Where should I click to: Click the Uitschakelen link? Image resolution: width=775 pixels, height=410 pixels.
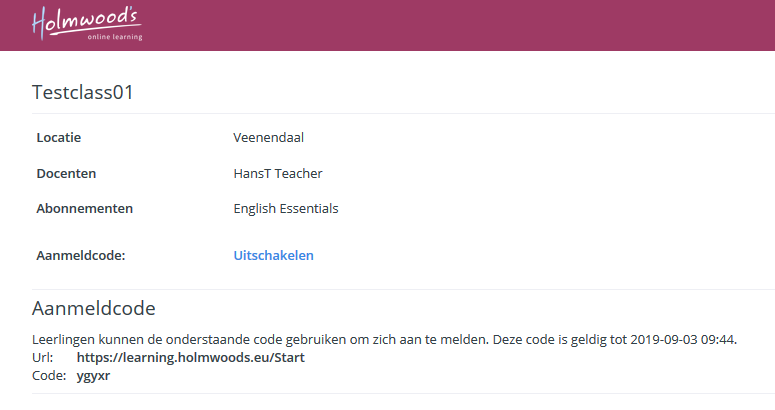coord(273,255)
